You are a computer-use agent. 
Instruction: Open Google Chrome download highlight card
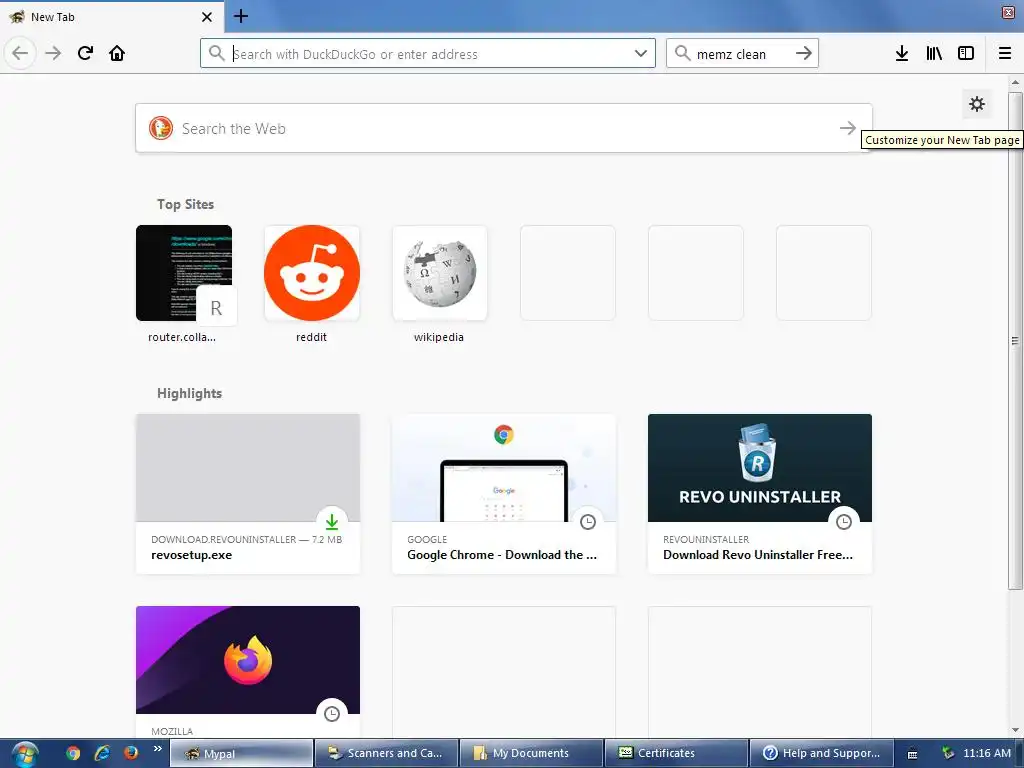(504, 494)
